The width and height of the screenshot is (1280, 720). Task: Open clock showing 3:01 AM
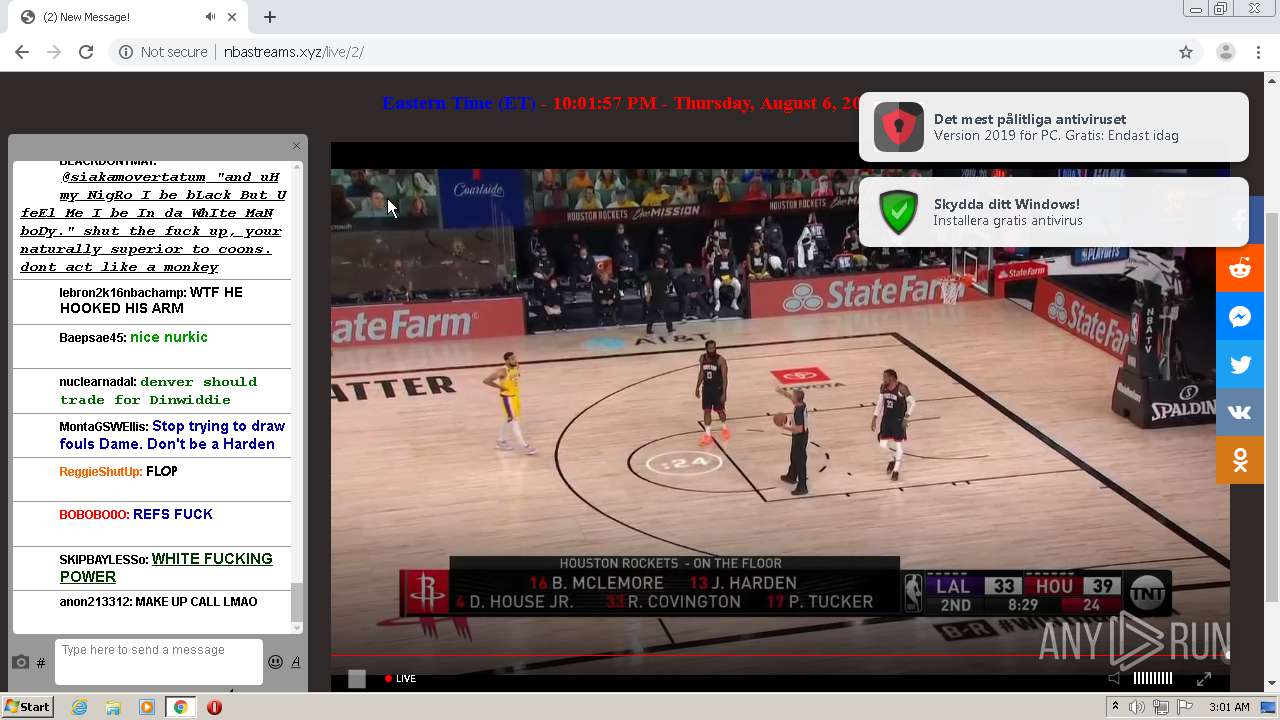(x=1229, y=707)
